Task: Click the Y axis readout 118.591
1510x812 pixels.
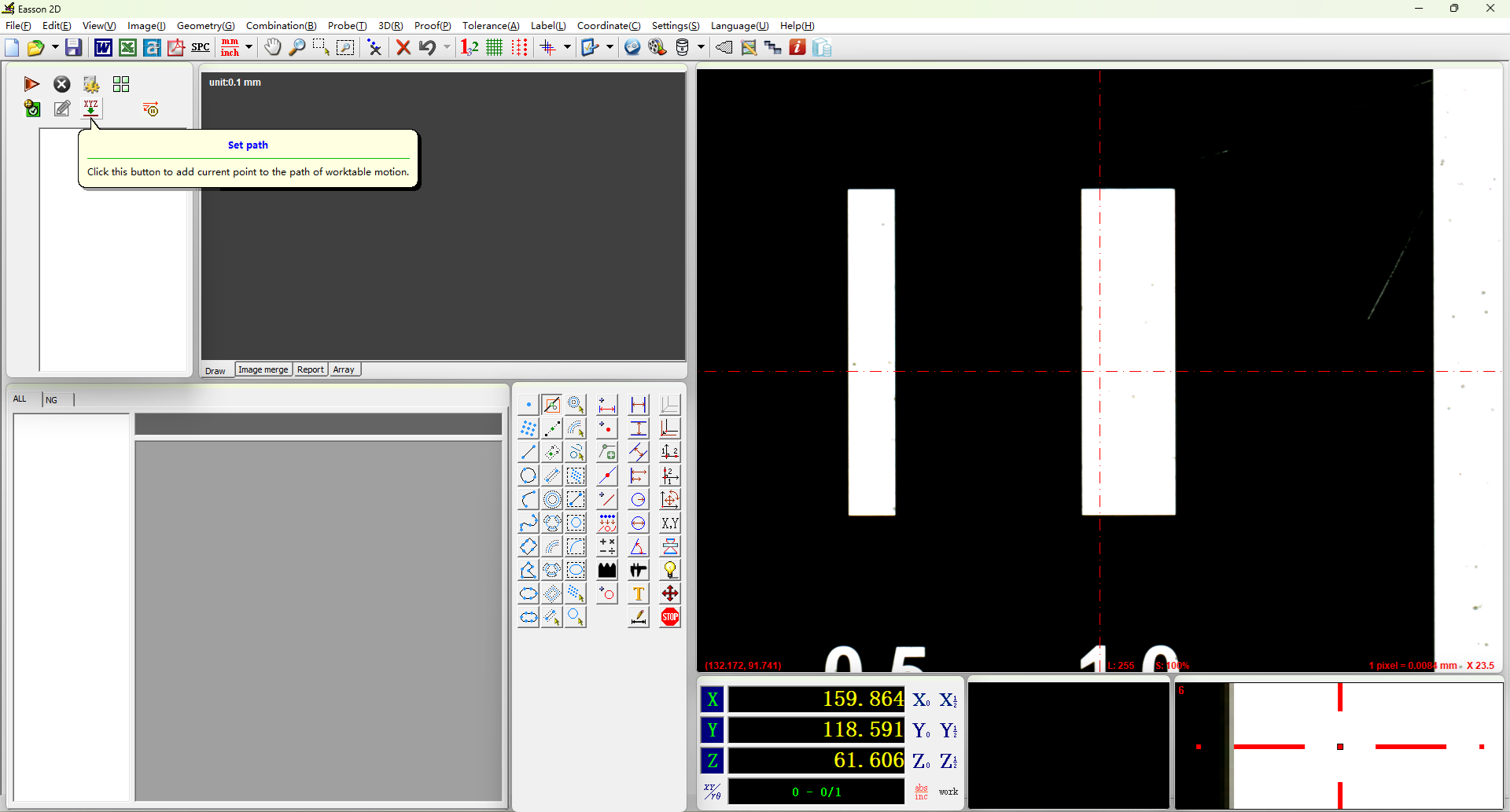Action: (816, 729)
